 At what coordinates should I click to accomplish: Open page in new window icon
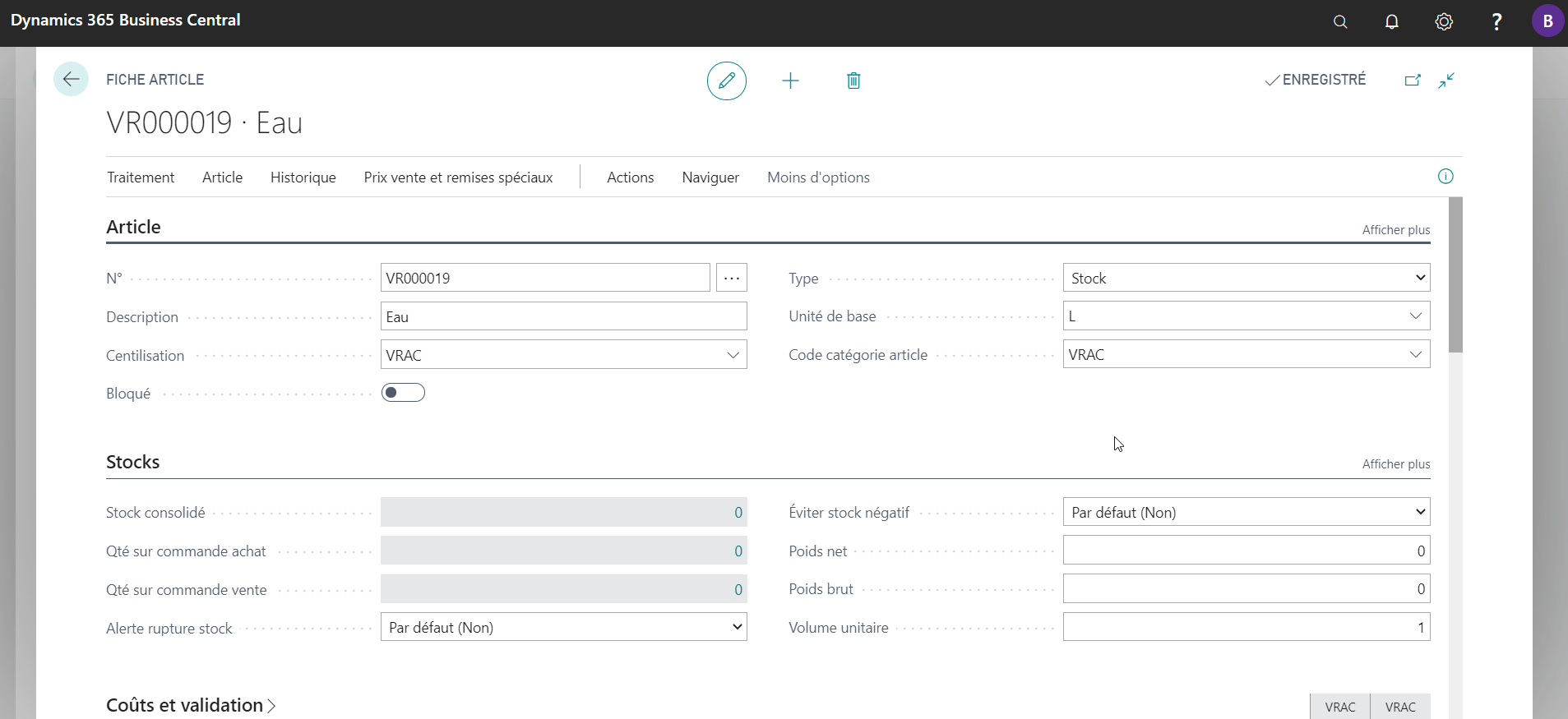[x=1413, y=80]
